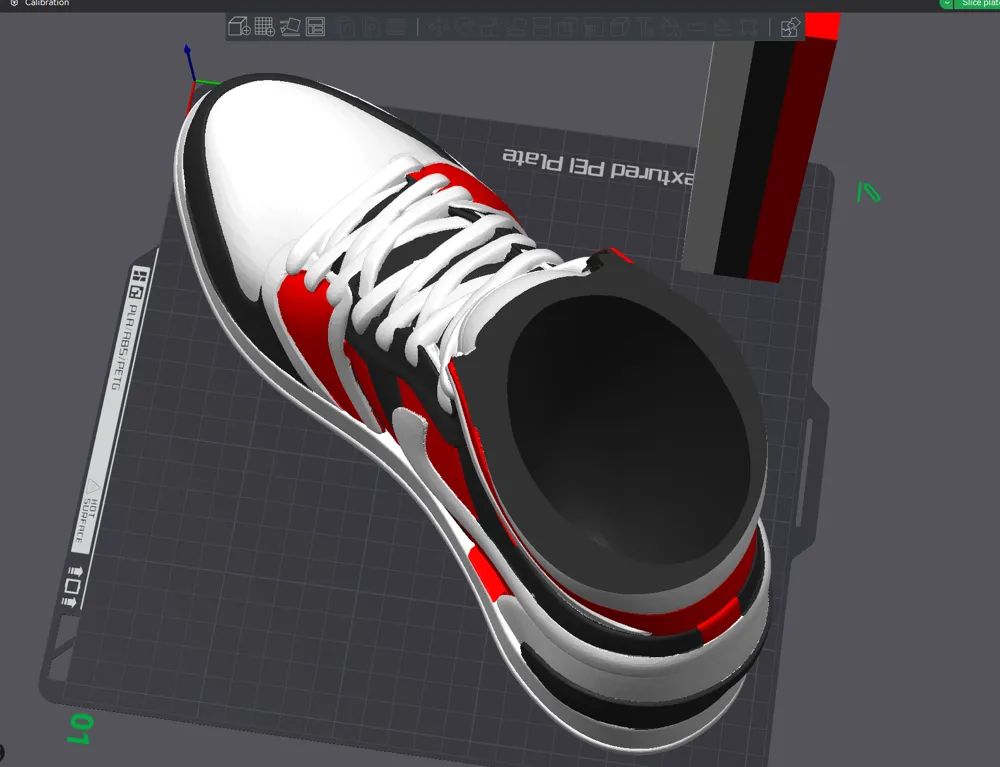The width and height of the screenshot is (1000, 767).
Task: Add a new plate with grid icon
Action: coord(265,27)
